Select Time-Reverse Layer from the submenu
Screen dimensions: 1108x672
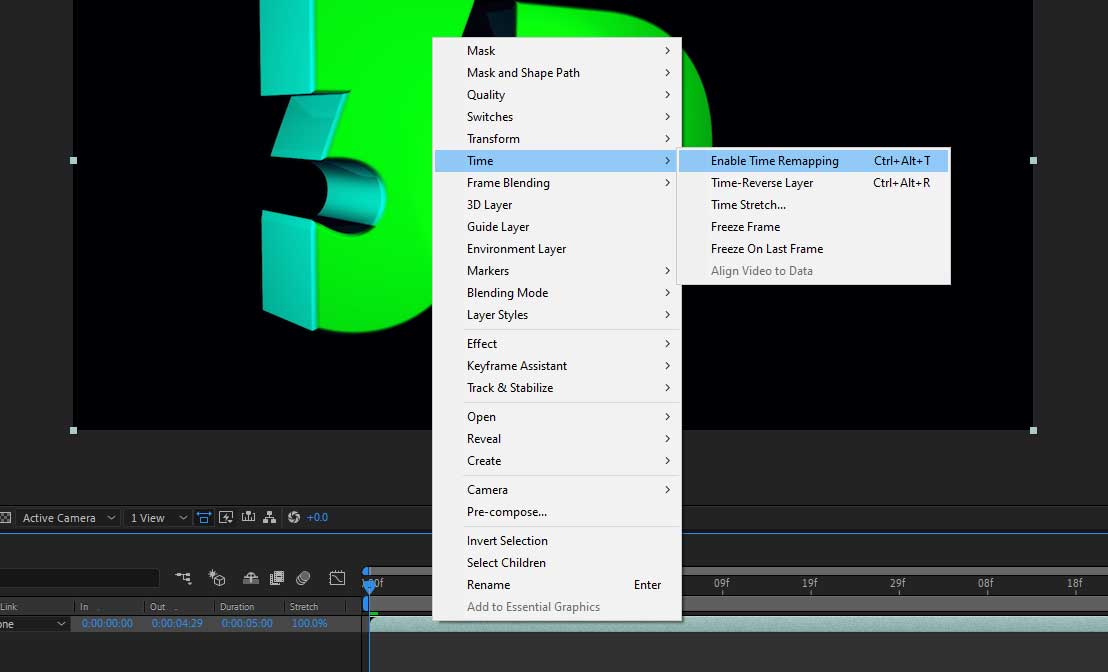pyautogui.click(x=764, y=182)
